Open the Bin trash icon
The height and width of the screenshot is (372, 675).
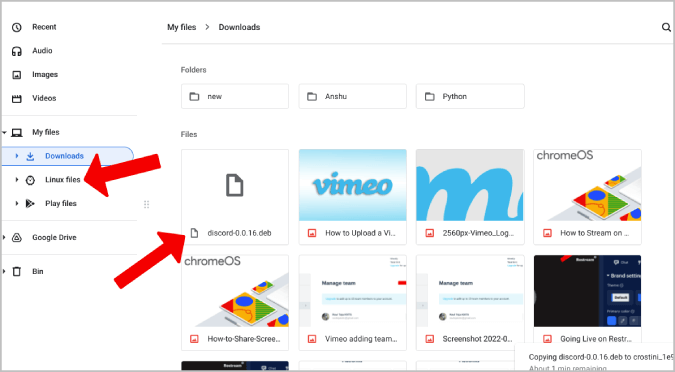pos(17,272)
